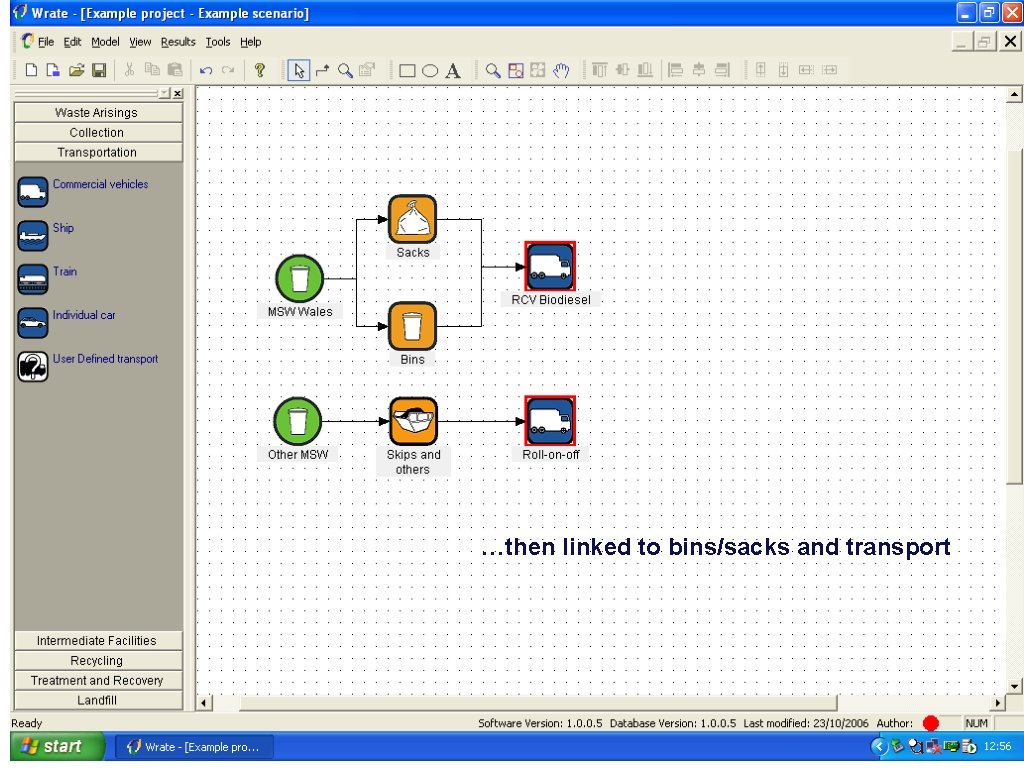This screenshot has width=1024, height=768.
Task: Open the Collection section
Action: click(96, 132)
